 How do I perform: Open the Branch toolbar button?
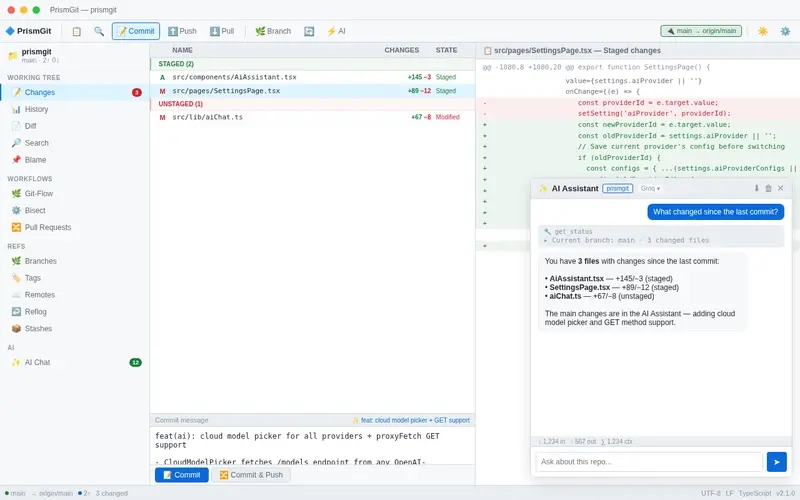point(273,31)
